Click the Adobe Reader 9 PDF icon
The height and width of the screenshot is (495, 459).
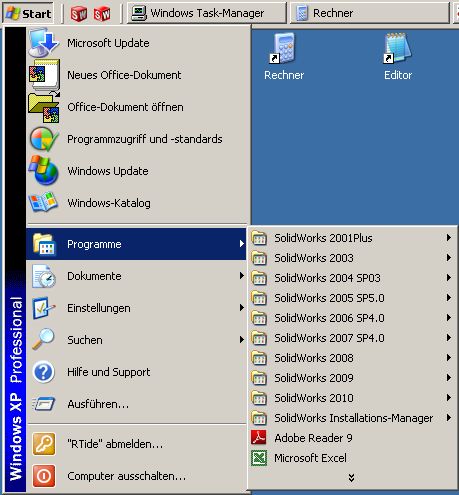(x=259, y=438)
